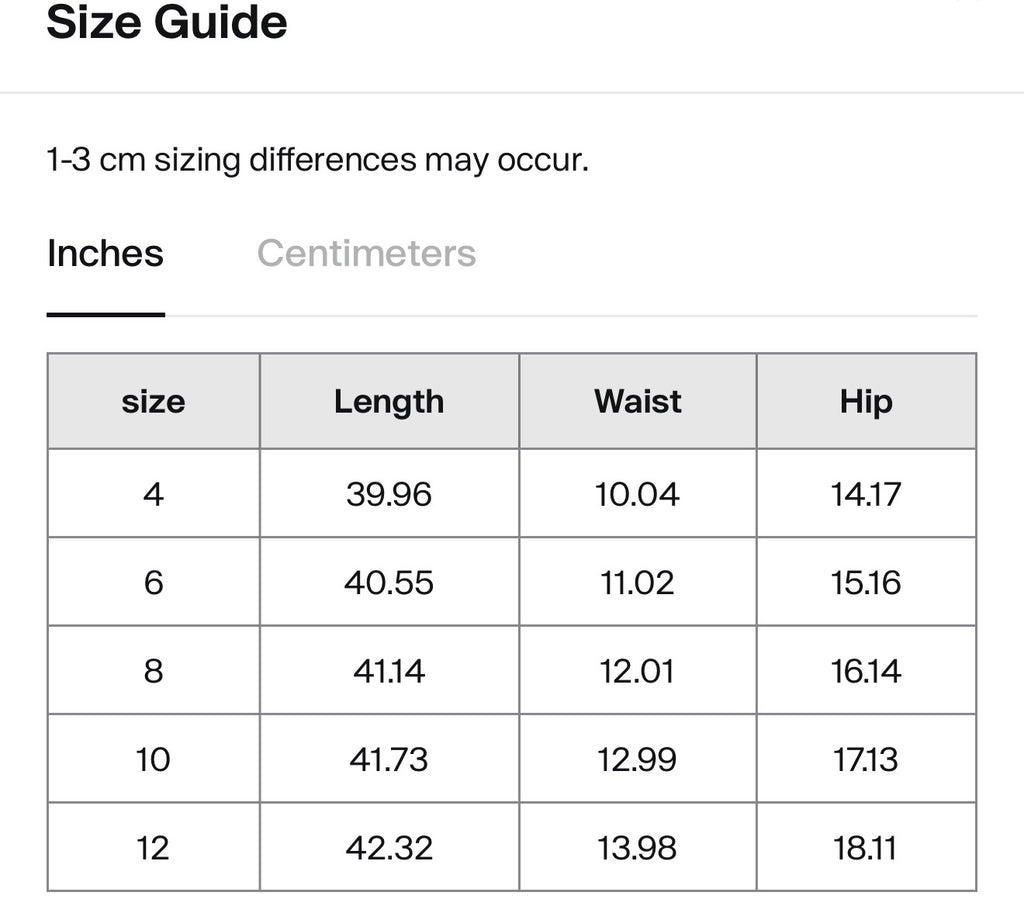Click hip value 14.17
Screen dimensions: 1024x913
click(866, 494)
